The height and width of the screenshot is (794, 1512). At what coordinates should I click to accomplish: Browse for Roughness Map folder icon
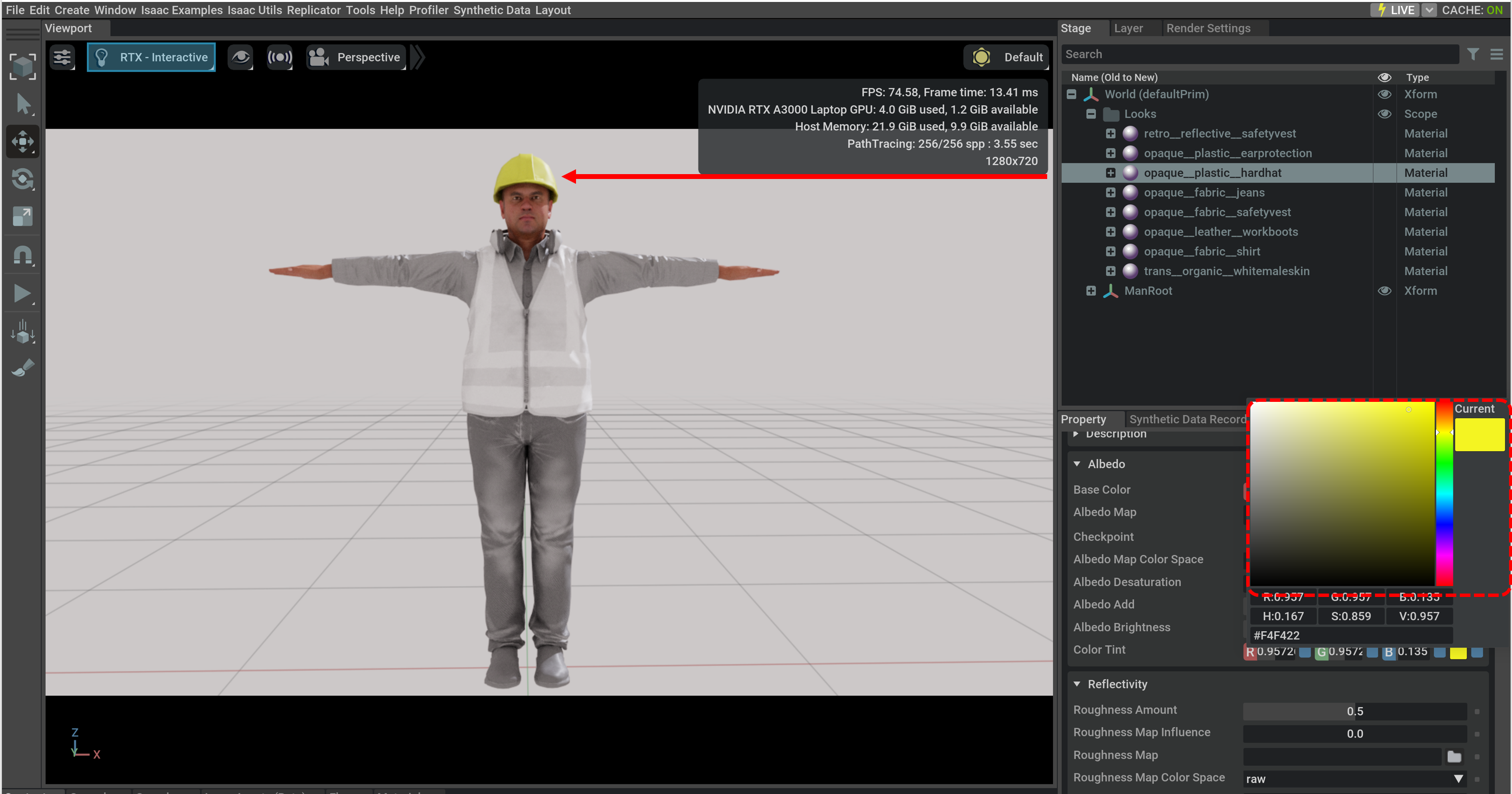[1453, 756]
